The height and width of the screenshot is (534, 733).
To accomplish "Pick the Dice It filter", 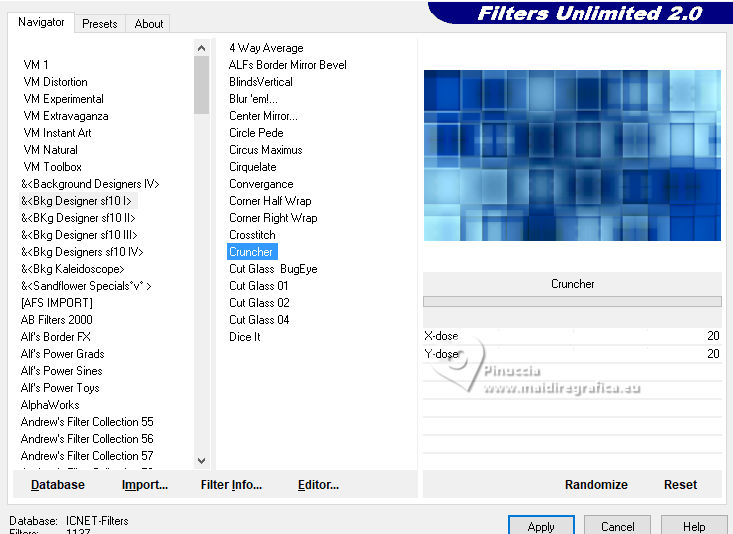I will point(244,337).
